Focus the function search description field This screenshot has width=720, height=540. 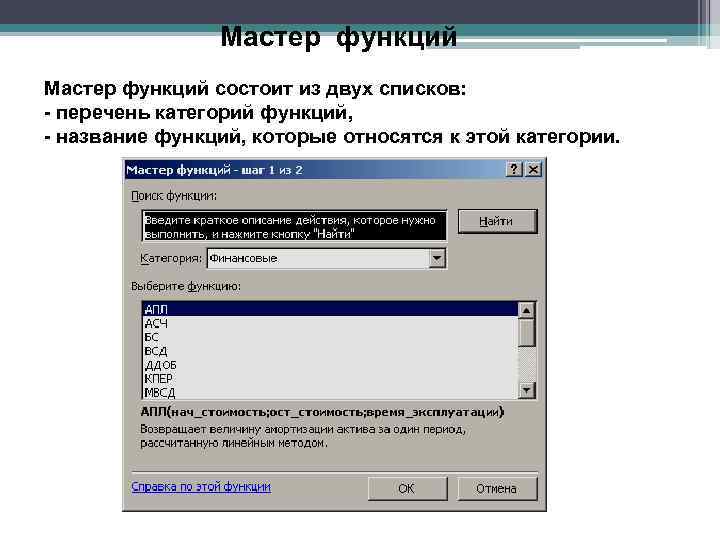294,225
